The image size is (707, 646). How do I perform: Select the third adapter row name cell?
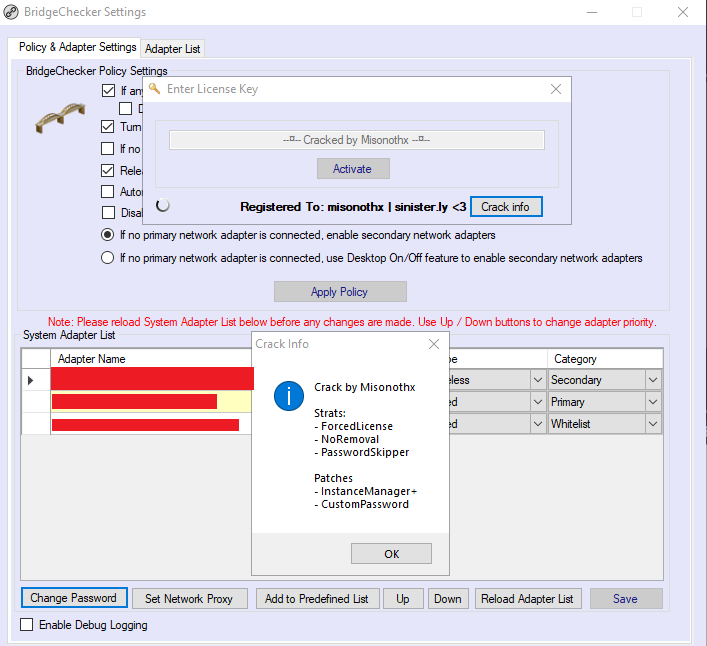point(151,424)
